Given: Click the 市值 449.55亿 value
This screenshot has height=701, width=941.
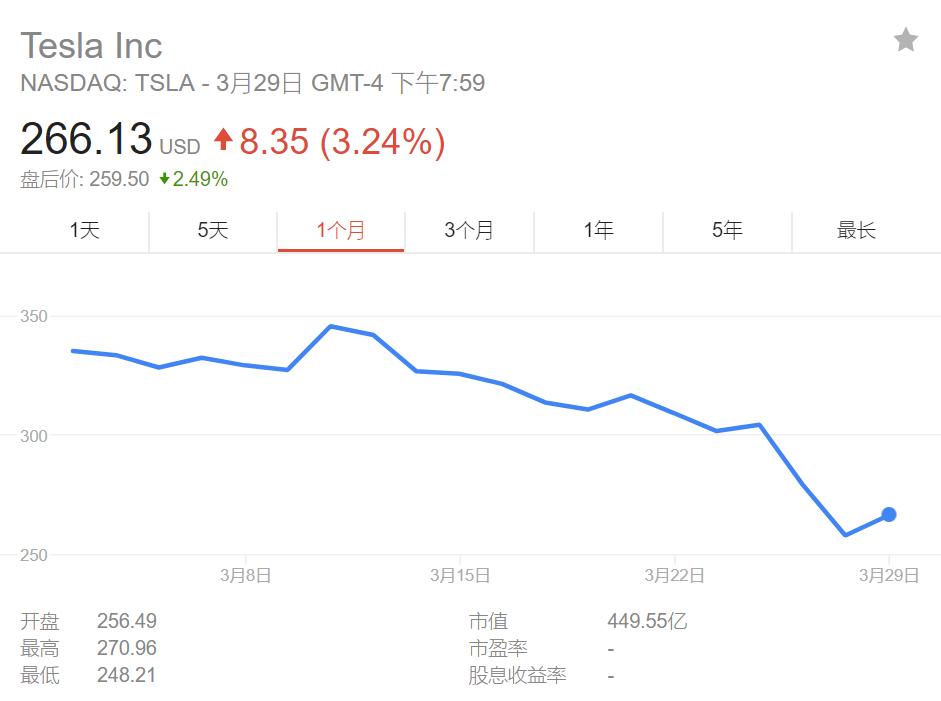Looking at the screenshot, I should (x=647, y=621).
